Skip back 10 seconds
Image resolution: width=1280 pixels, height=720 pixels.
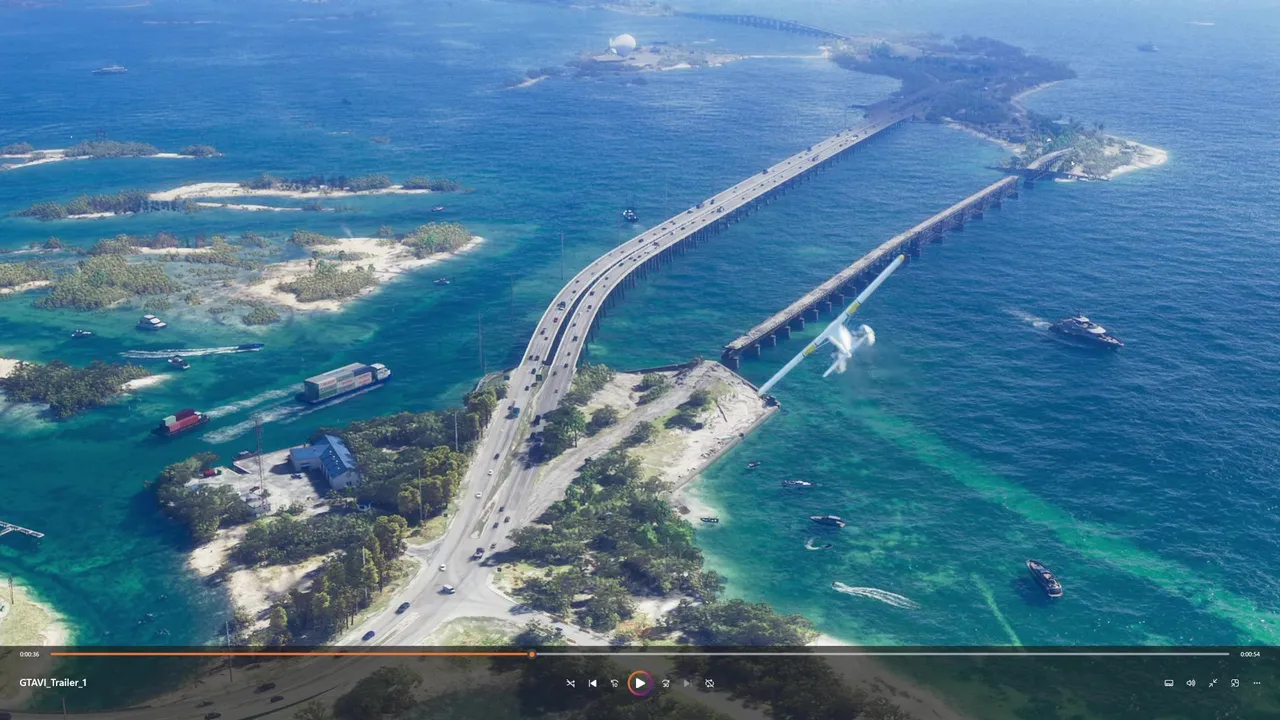[x=614, y=683]
